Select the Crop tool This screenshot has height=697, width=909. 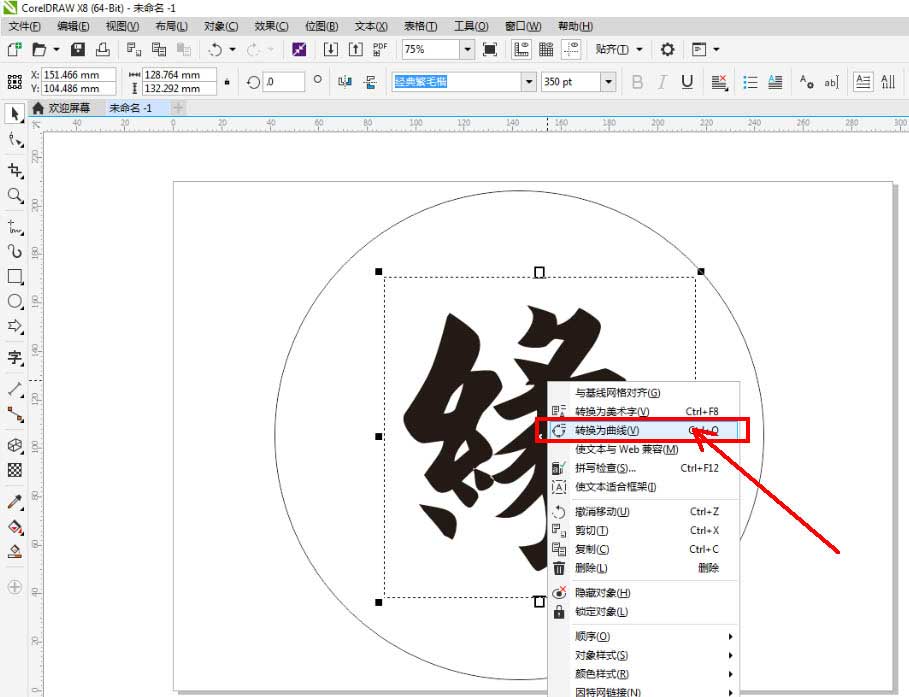(15, 170)
